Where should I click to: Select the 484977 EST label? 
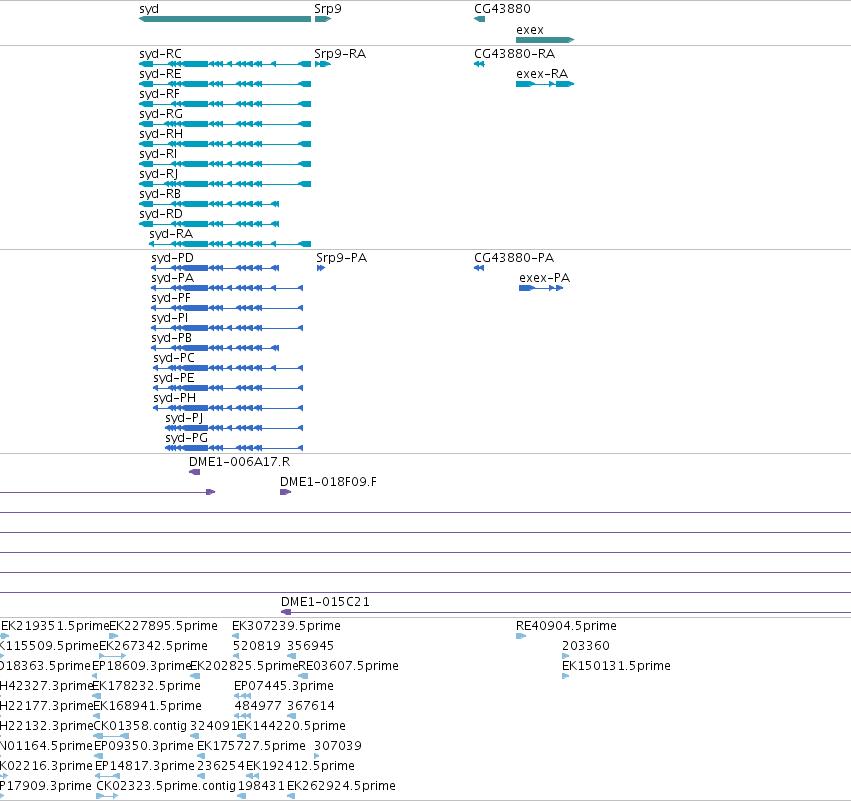pyautogui.click(x=257, y=706)
